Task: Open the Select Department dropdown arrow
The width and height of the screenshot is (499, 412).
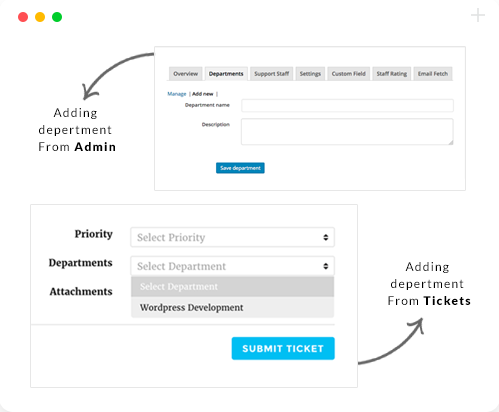Action: pyautogui.click(x=326, y=266)
